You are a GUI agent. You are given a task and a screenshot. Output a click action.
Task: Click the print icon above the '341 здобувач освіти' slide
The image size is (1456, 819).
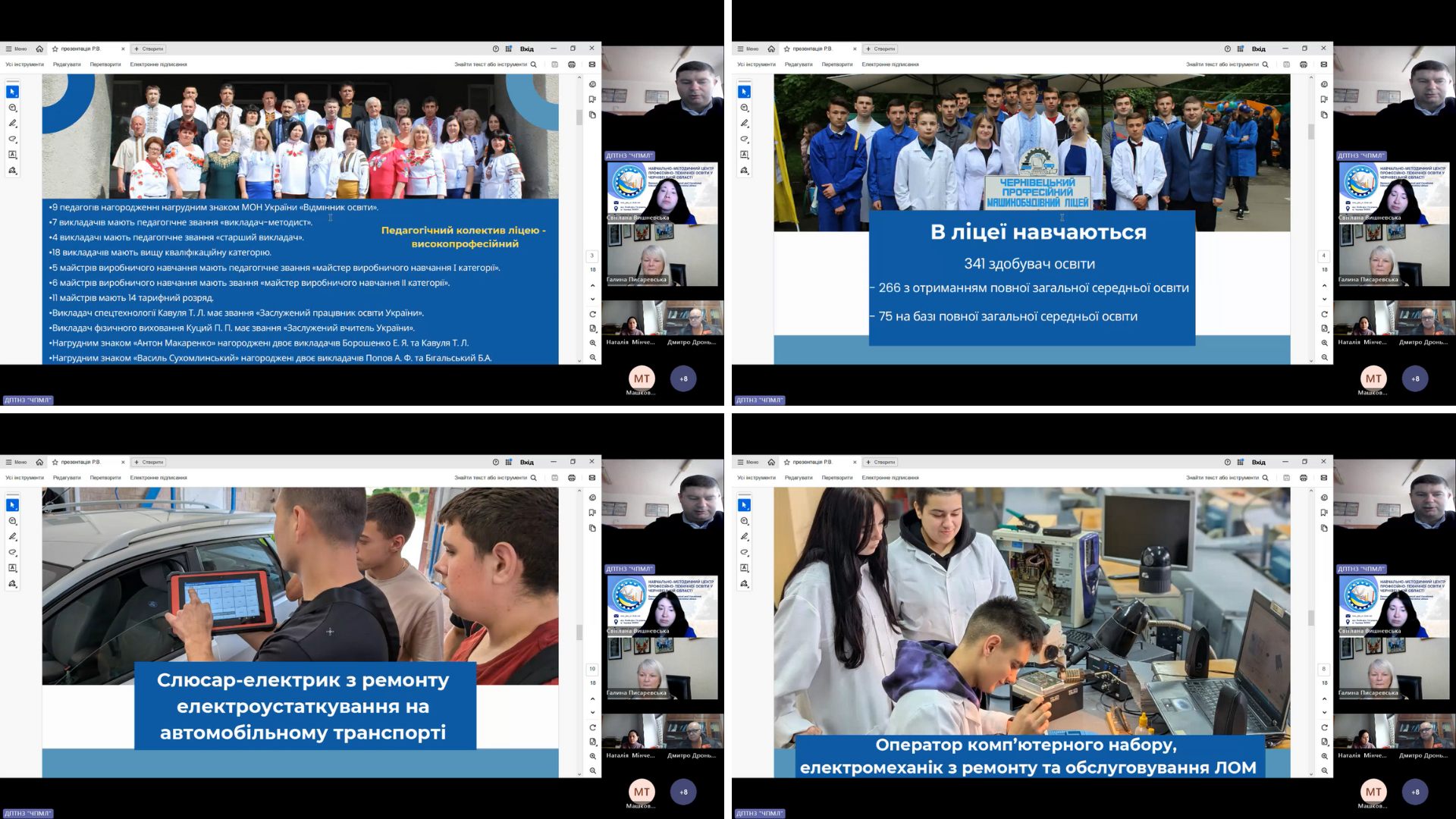tap(1303, 64)
